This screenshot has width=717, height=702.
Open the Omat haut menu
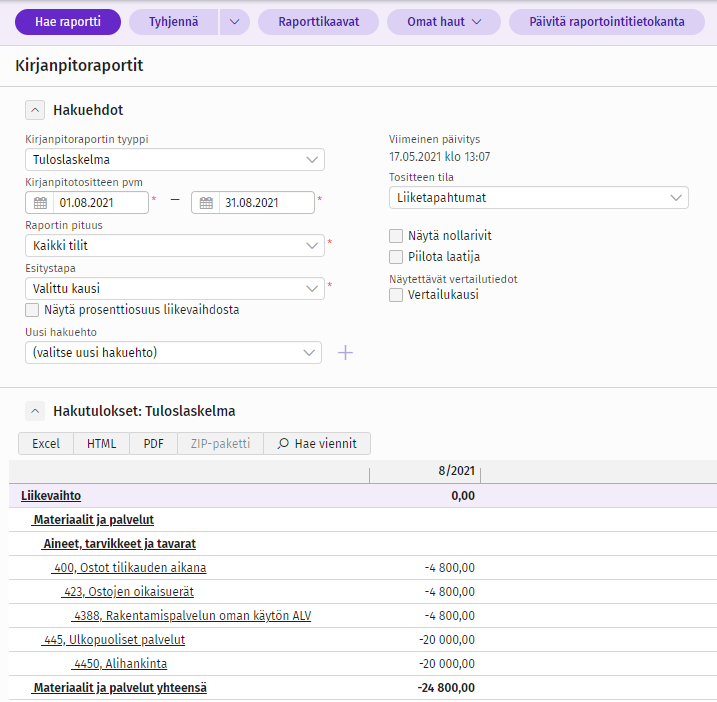tap(444, 22)
